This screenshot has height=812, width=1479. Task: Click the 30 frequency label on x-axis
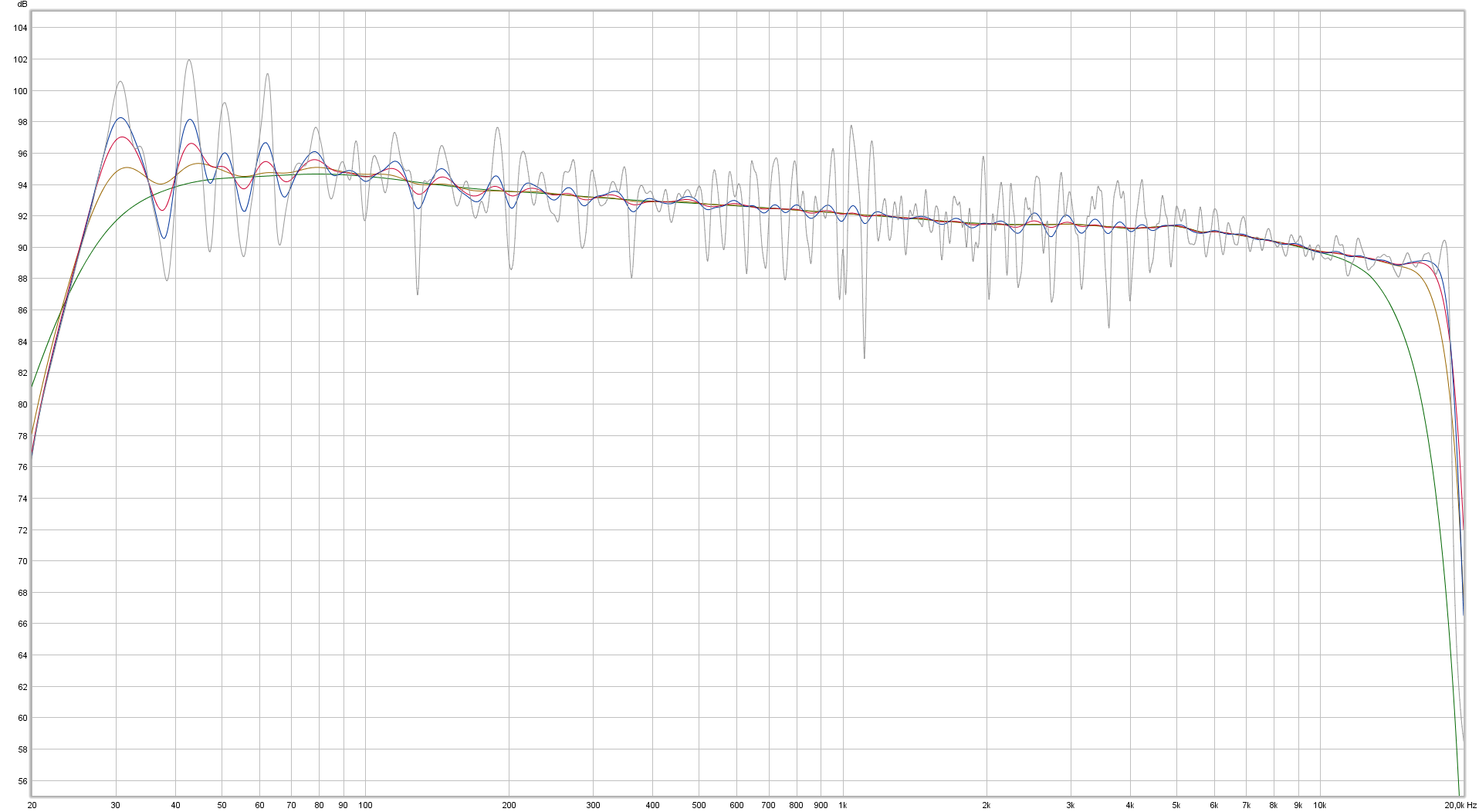[x=116, y=805]
